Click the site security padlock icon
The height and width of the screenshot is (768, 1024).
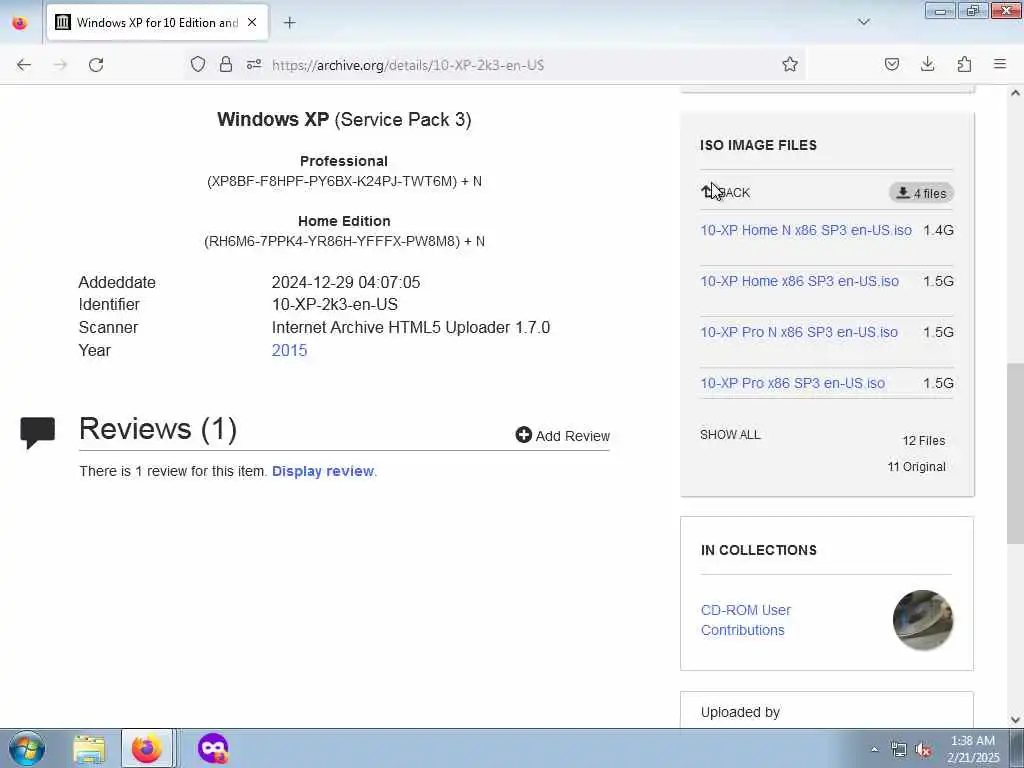coord(226,64)
